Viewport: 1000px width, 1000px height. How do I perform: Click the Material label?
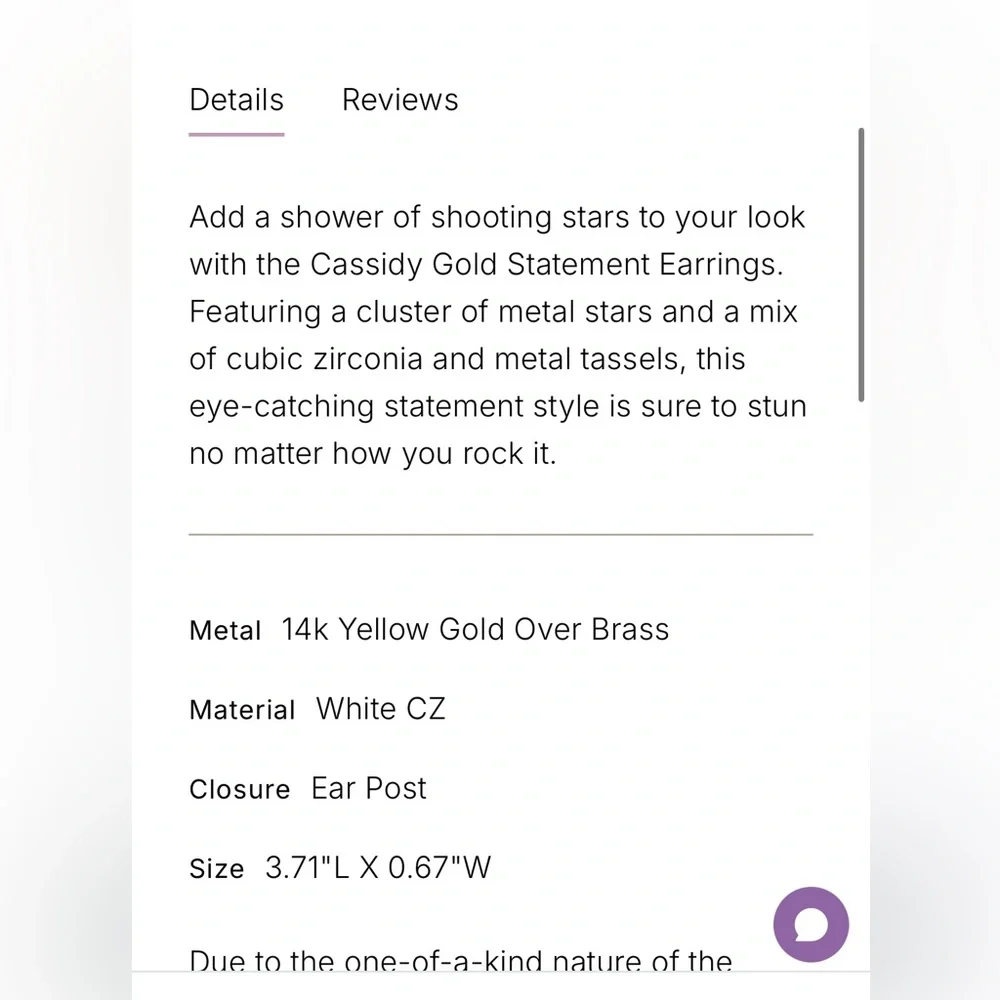(x=242, y=710)
